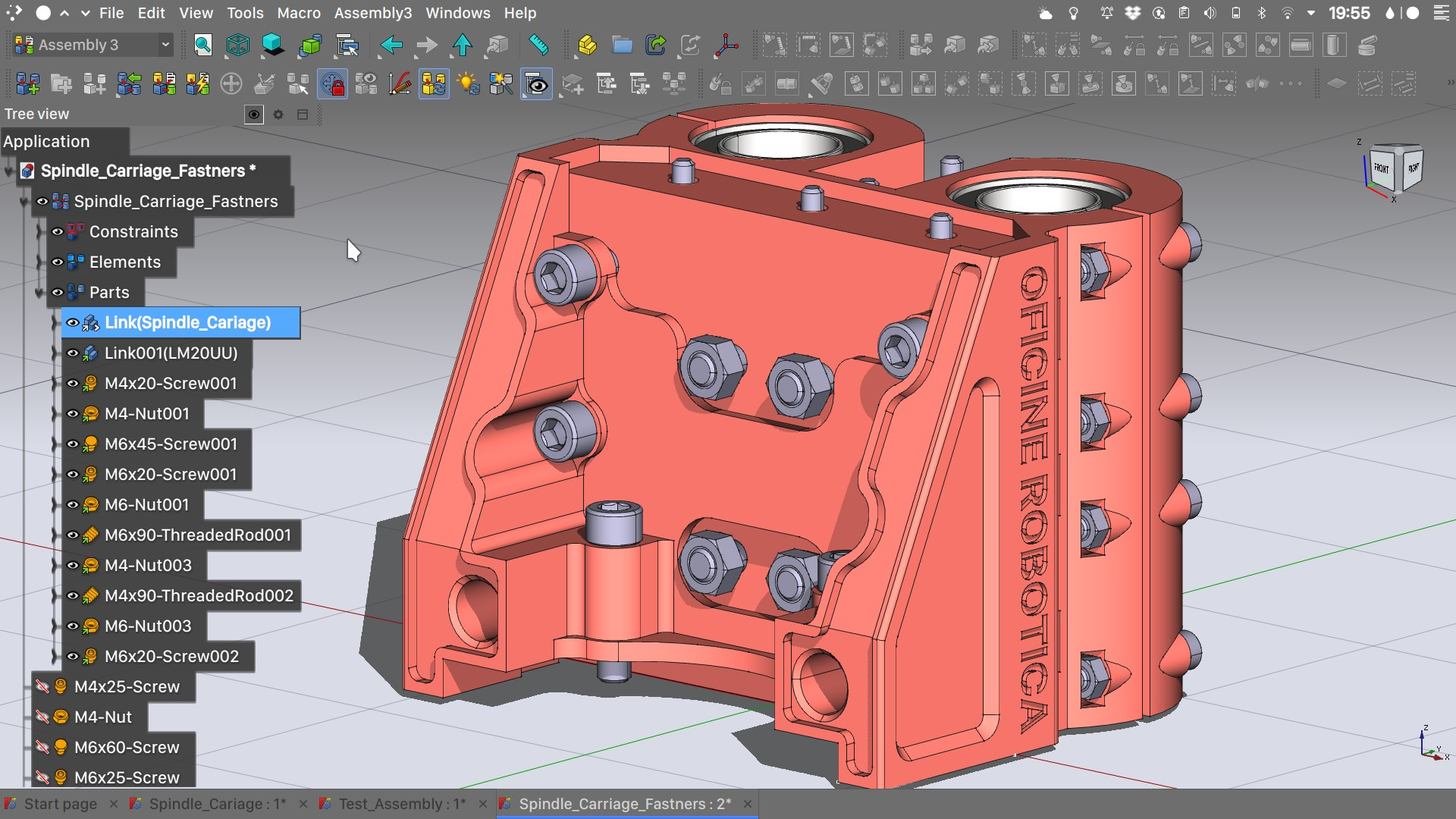Collapse the Parts tree group
Screen dimensions: 1456x819
39,293
